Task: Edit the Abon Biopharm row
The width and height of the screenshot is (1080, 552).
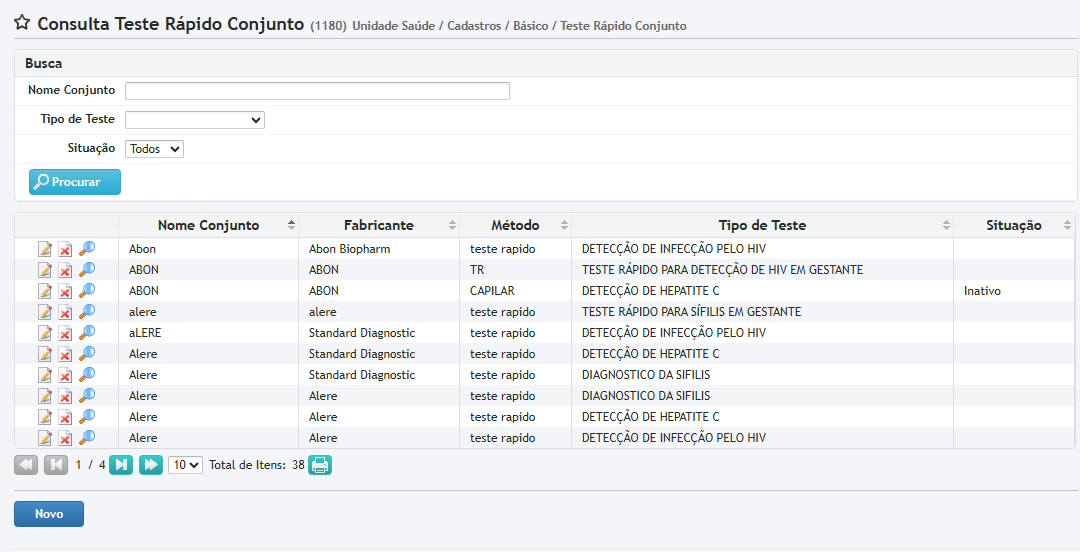Action: tap(45, 249)
